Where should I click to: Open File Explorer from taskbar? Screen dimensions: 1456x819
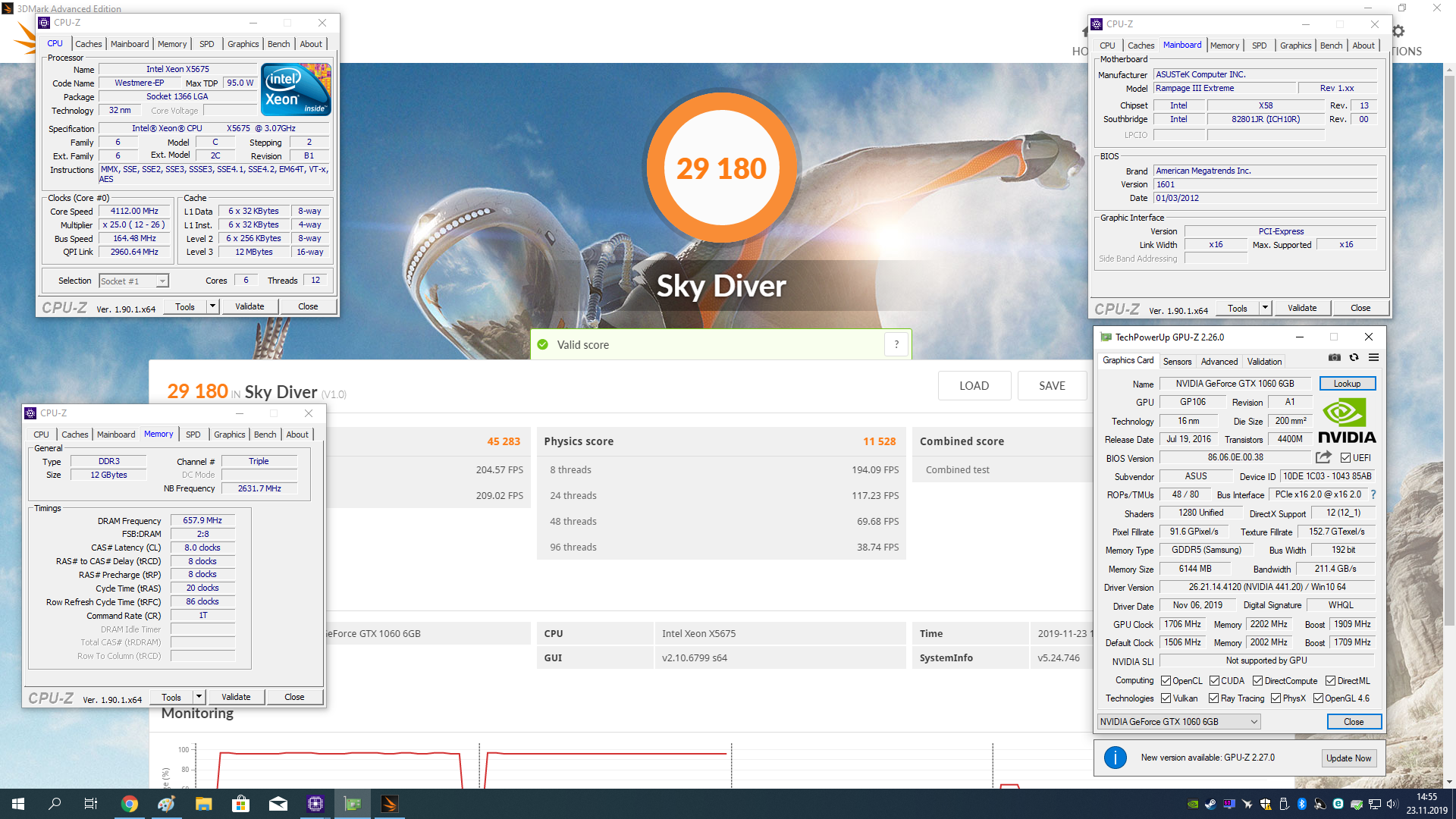pos(203,804)
